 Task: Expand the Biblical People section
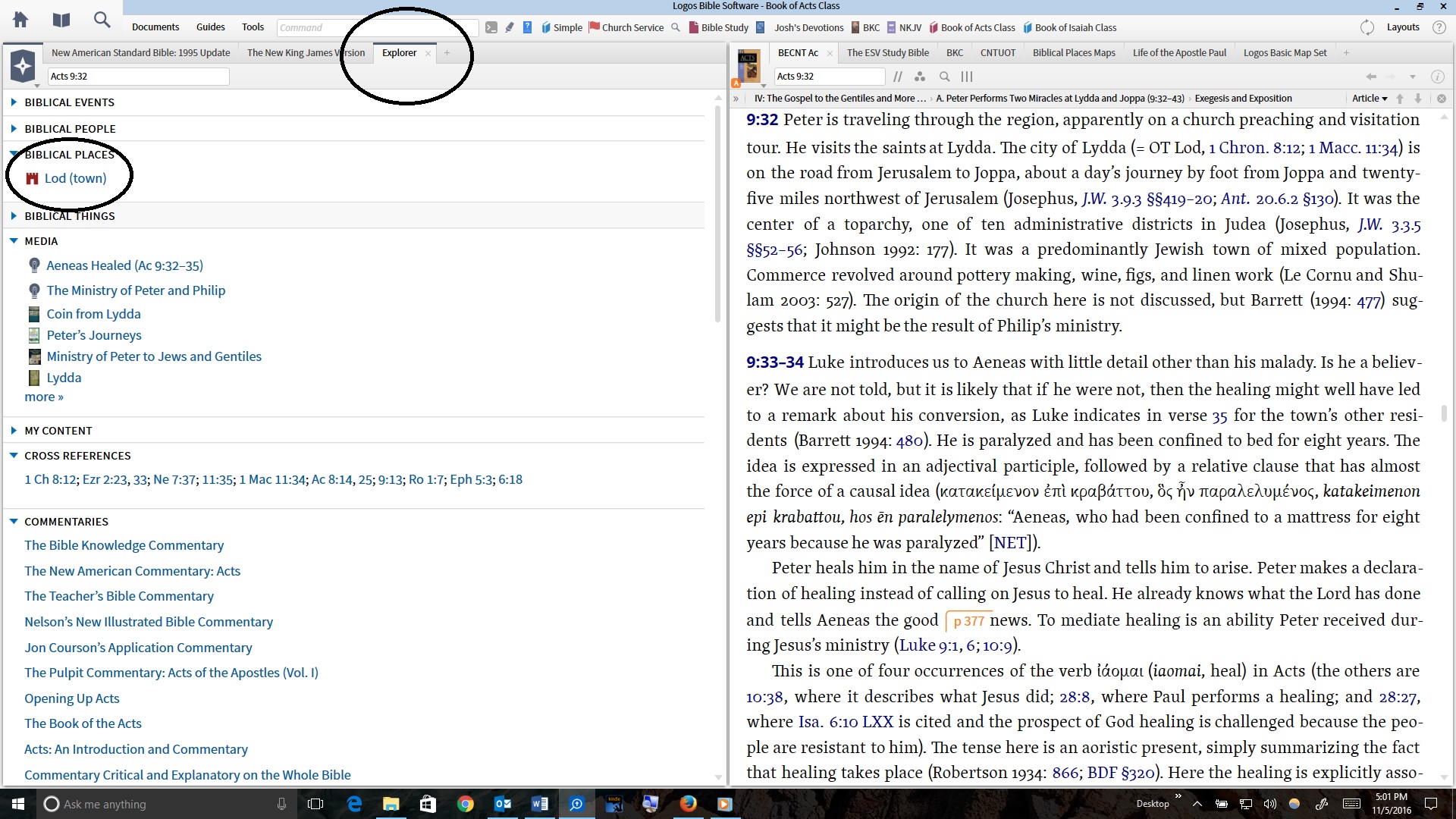pyautogui.click(x=14, y=128)
